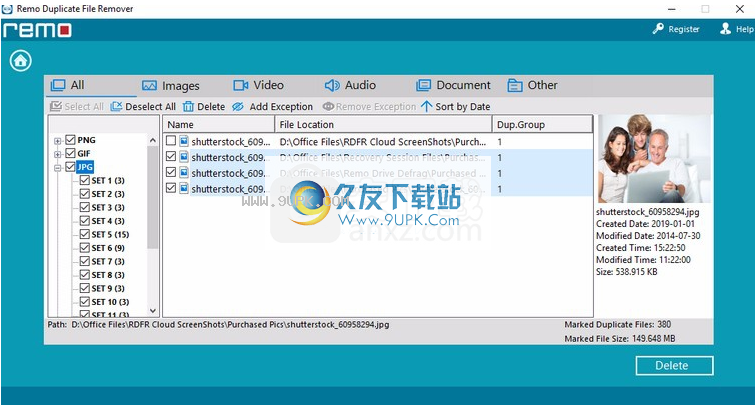
Task: Check the first shutterstock file checkbox
Action: point(171,140)
